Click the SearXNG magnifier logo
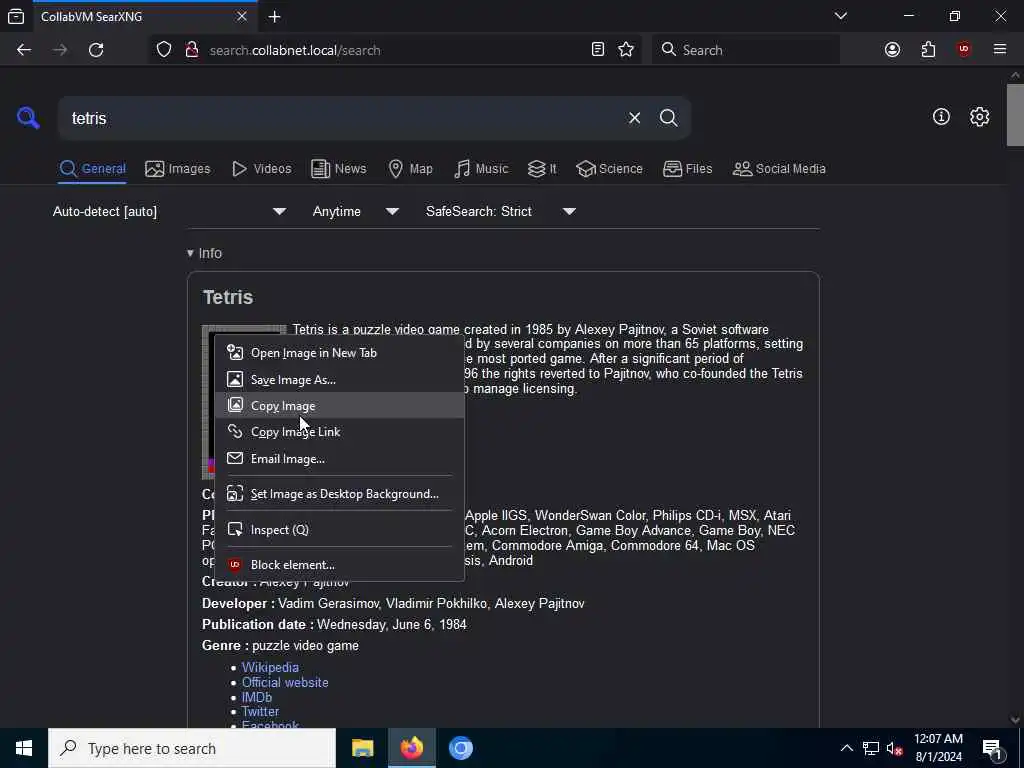This screenshot has width=1024, height=768. point(28,118)
